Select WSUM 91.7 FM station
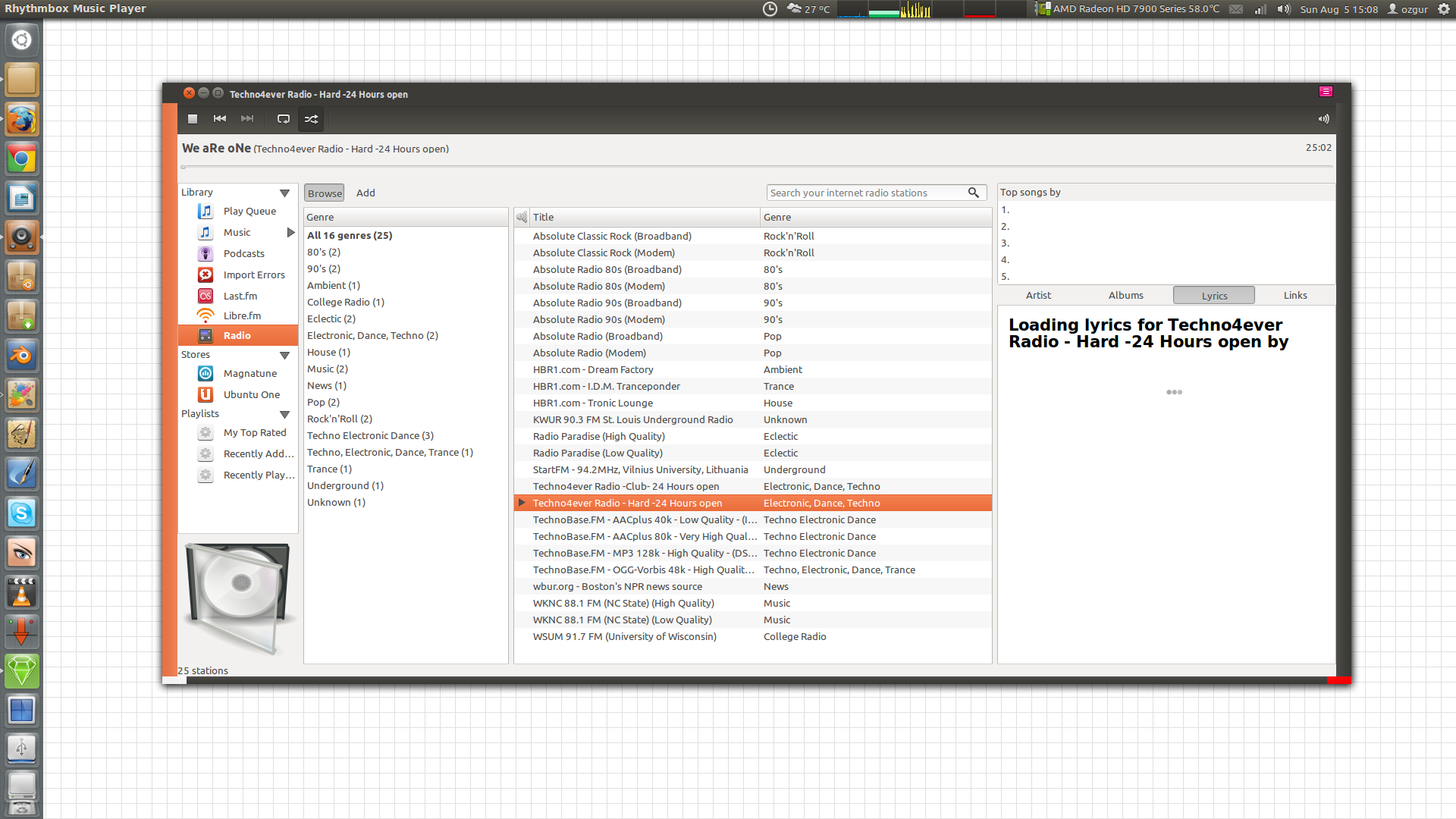 tap(752, 637)
